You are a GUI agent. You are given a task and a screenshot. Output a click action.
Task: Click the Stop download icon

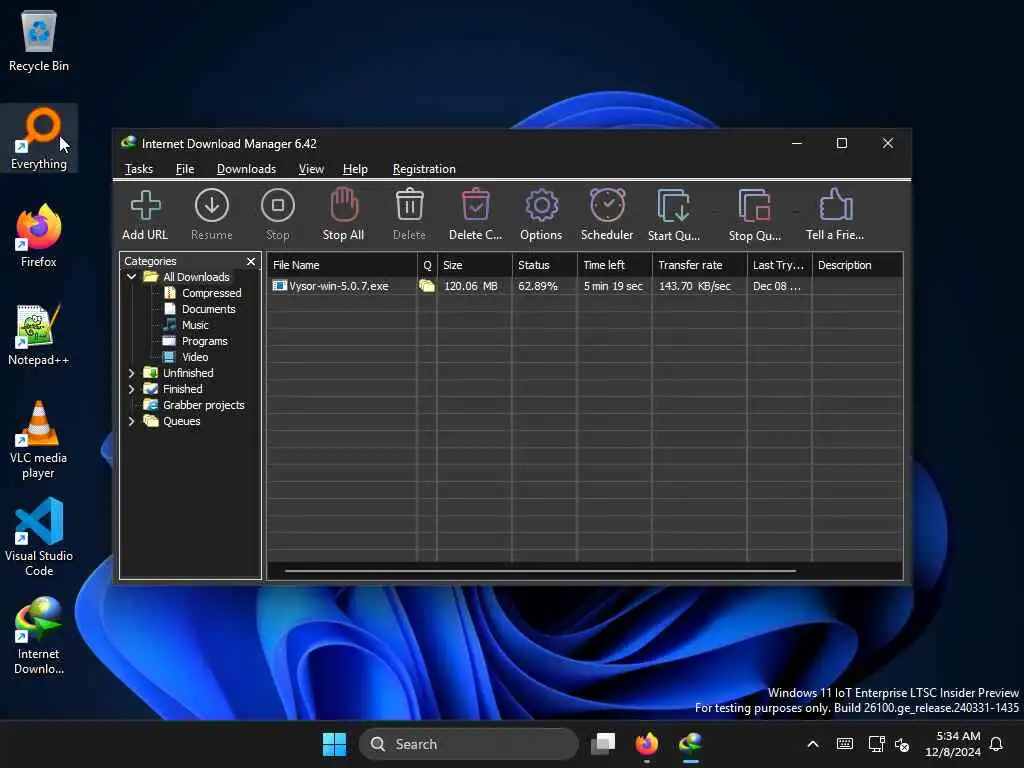(x=278, y=205)
